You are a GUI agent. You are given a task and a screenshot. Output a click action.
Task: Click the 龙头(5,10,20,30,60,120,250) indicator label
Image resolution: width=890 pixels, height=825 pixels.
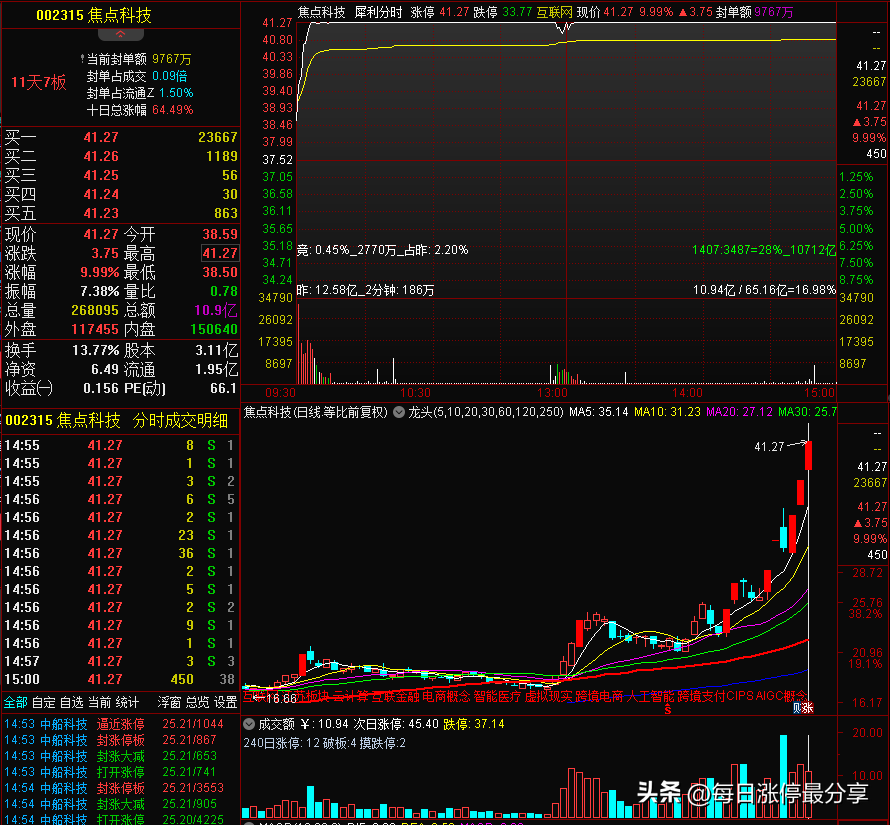click(486, 412)
